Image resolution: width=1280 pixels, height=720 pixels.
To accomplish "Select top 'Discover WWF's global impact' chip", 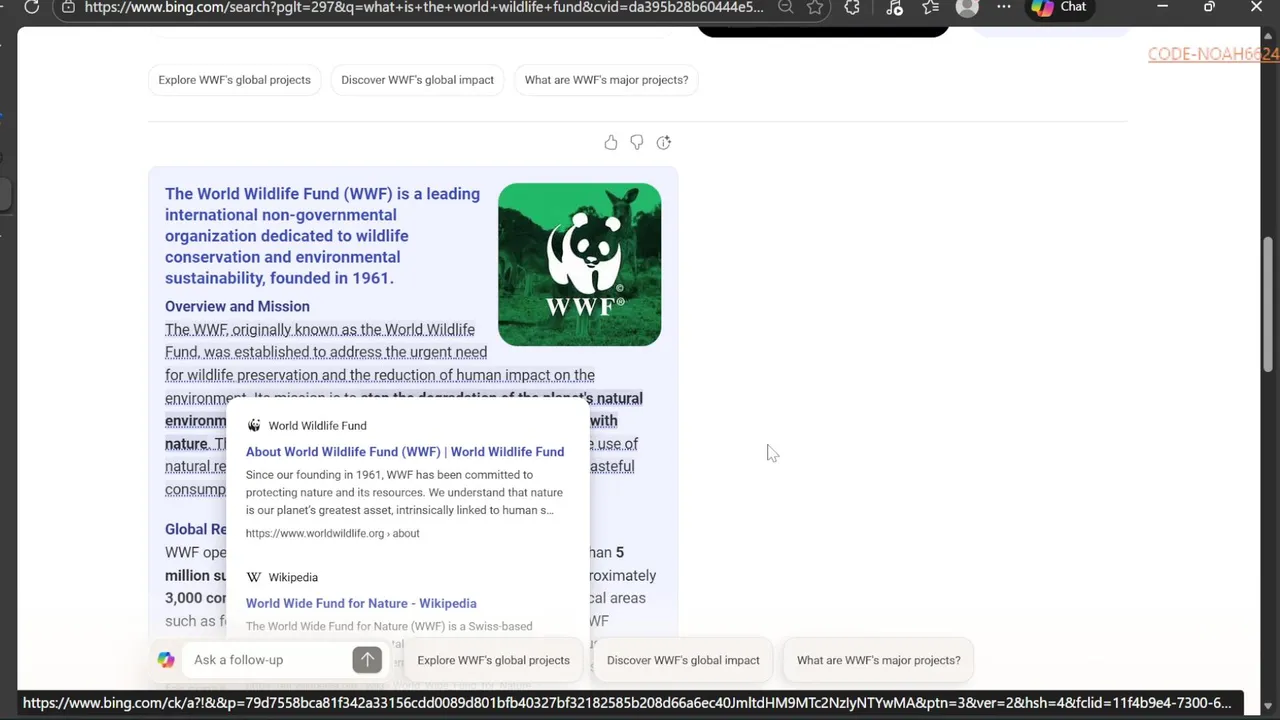I will click(x=417, y=80).
